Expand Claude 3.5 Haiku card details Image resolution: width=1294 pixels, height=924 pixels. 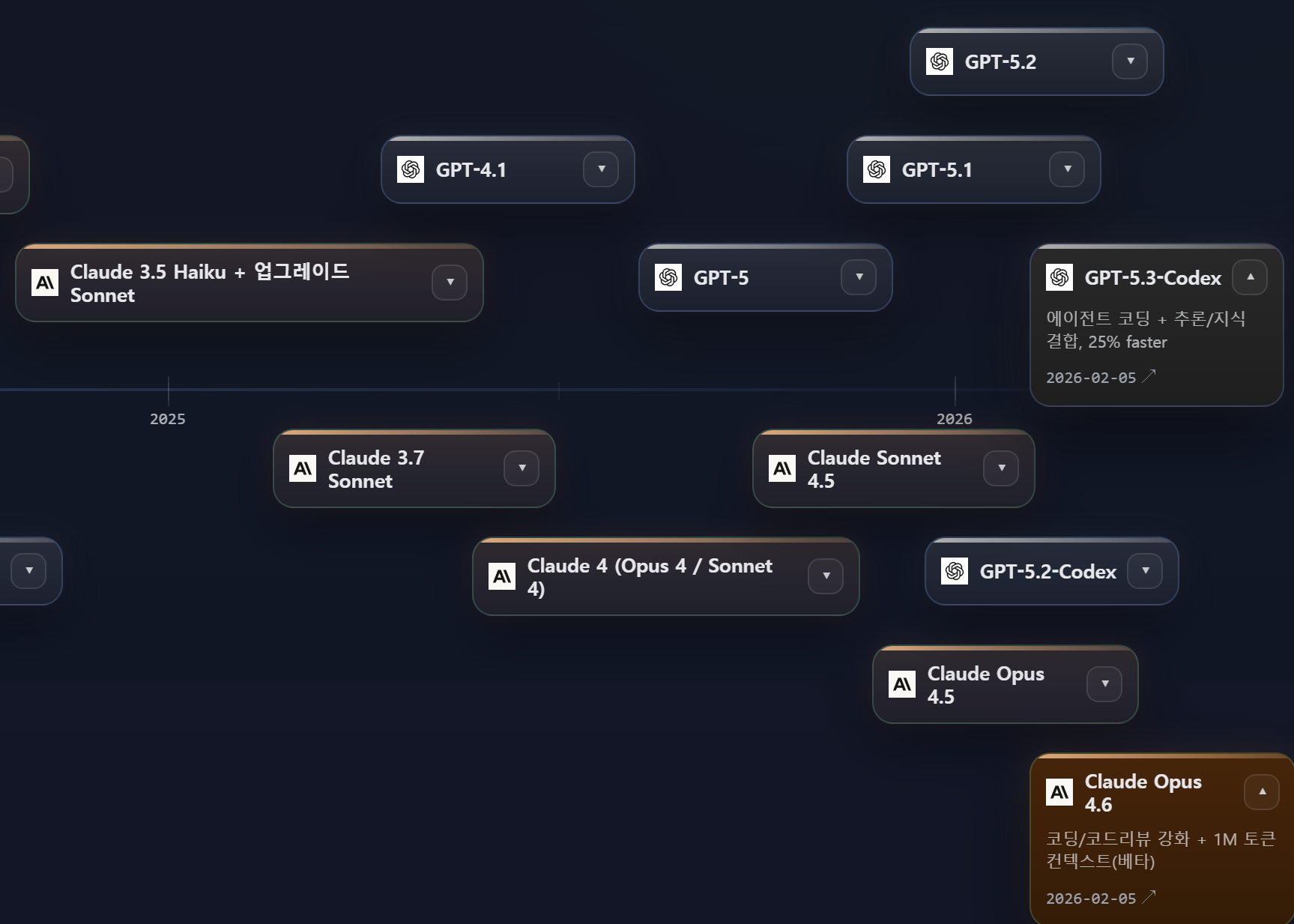450,283
